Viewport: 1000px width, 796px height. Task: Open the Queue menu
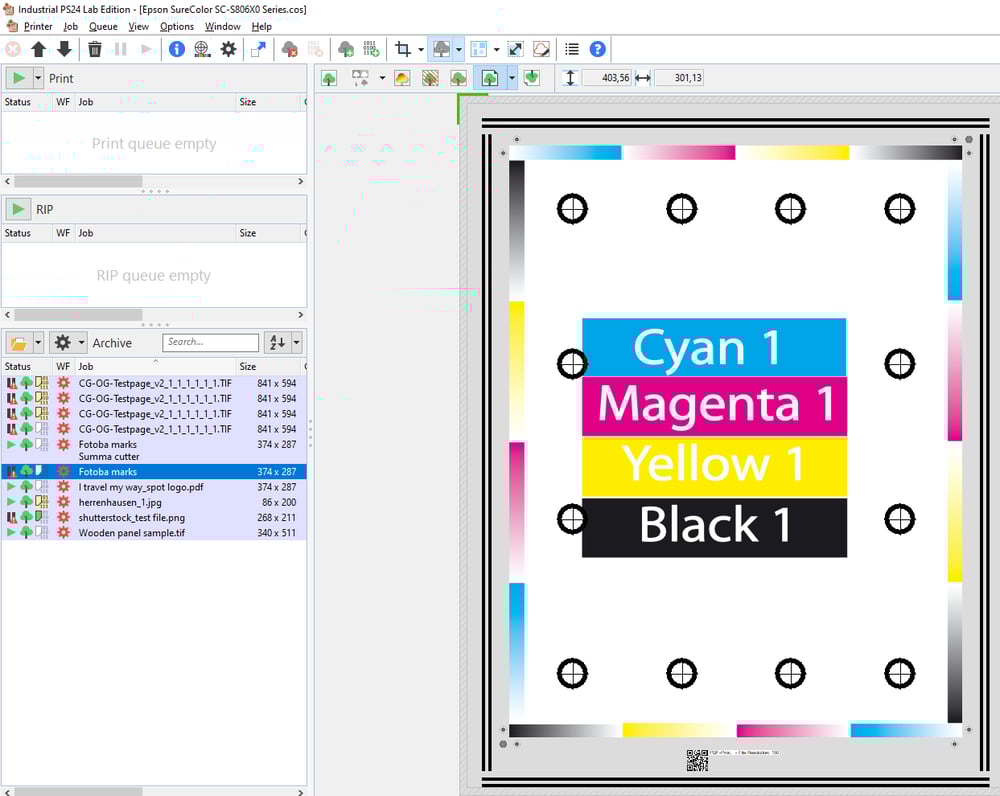pos(103,26)
